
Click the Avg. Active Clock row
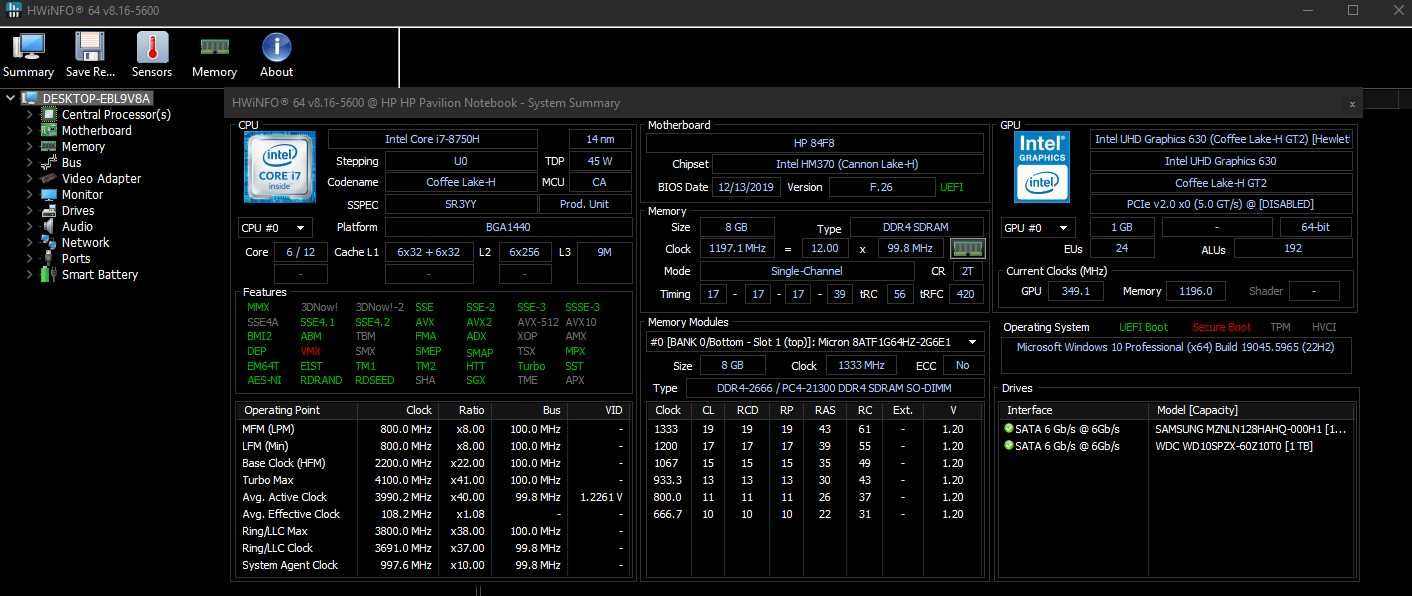[435, 497]
